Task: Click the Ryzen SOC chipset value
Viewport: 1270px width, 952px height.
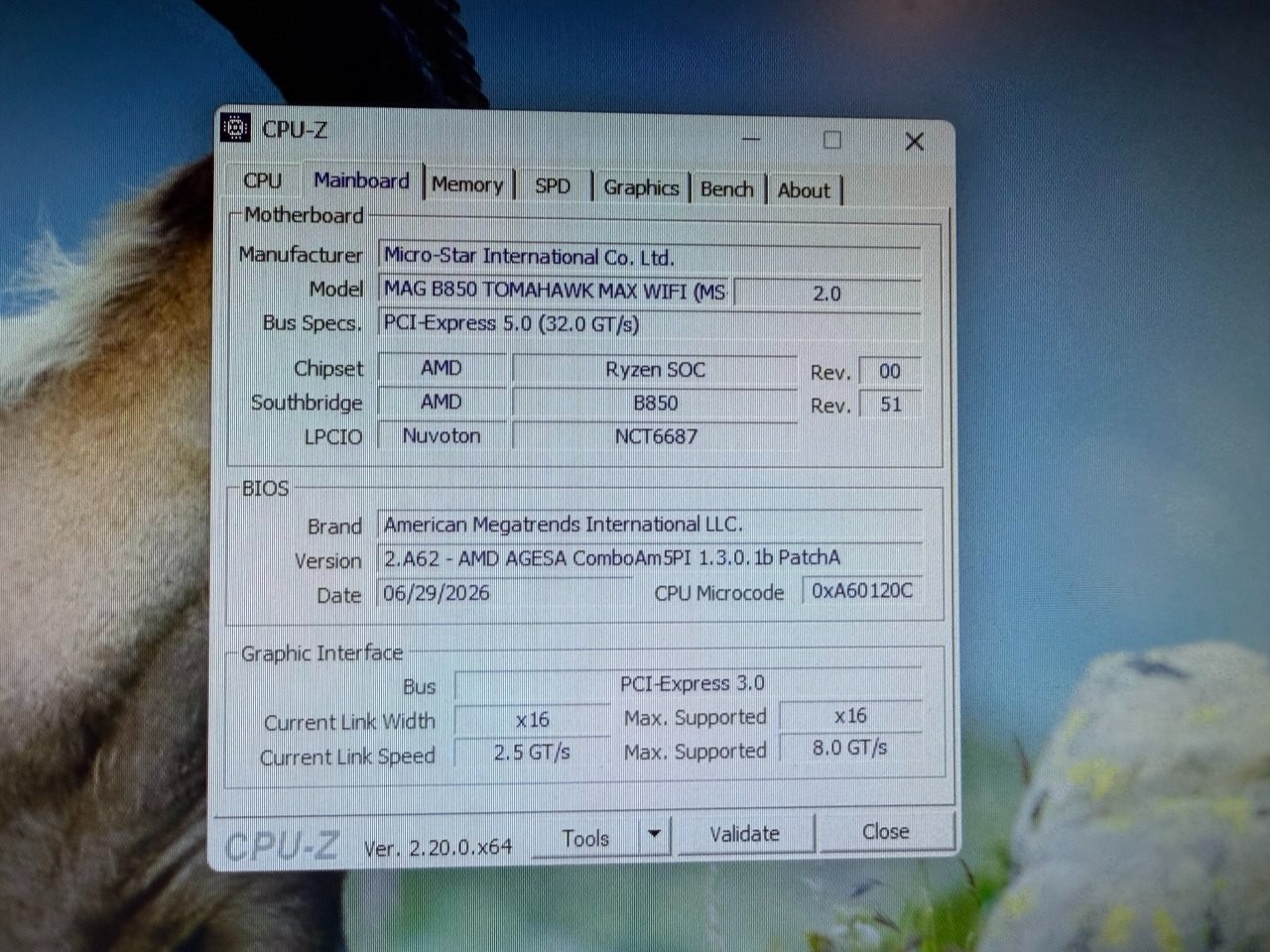Action: click(x=655, y=370)
